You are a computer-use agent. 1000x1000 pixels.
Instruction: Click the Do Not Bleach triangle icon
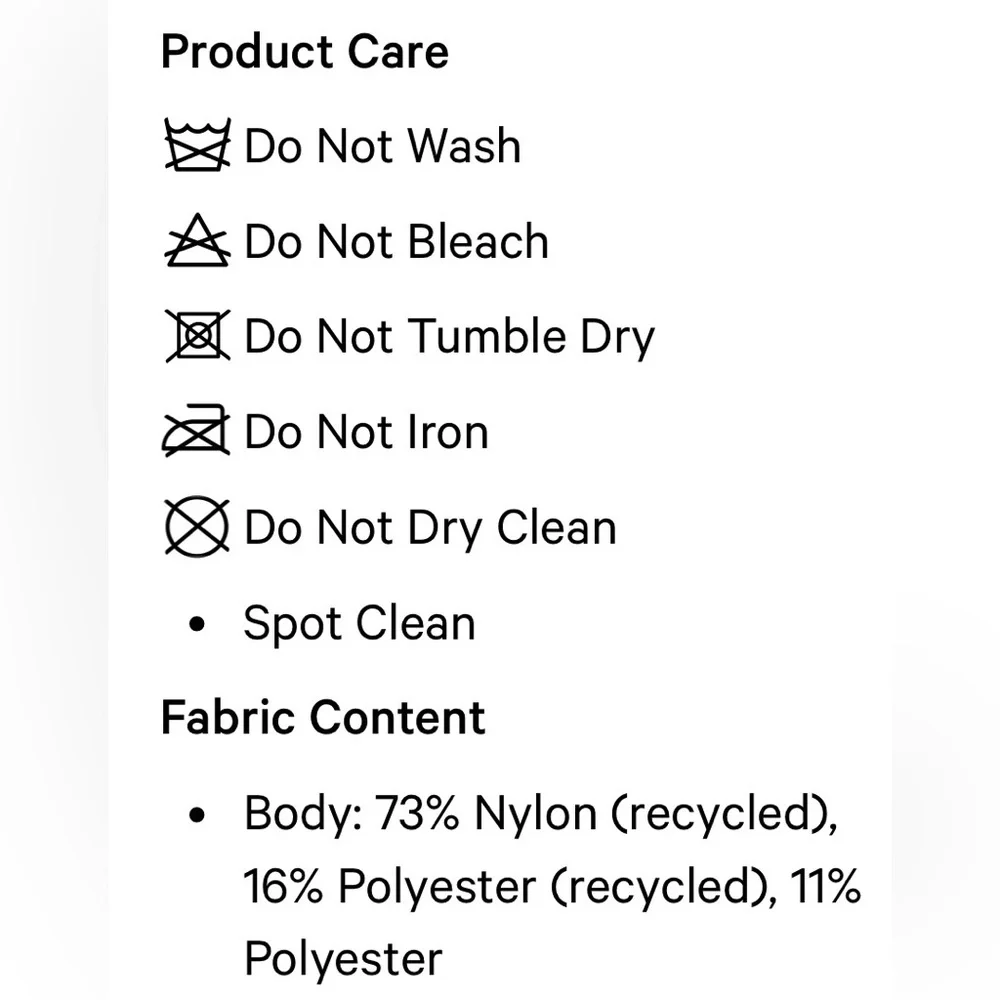197,242
